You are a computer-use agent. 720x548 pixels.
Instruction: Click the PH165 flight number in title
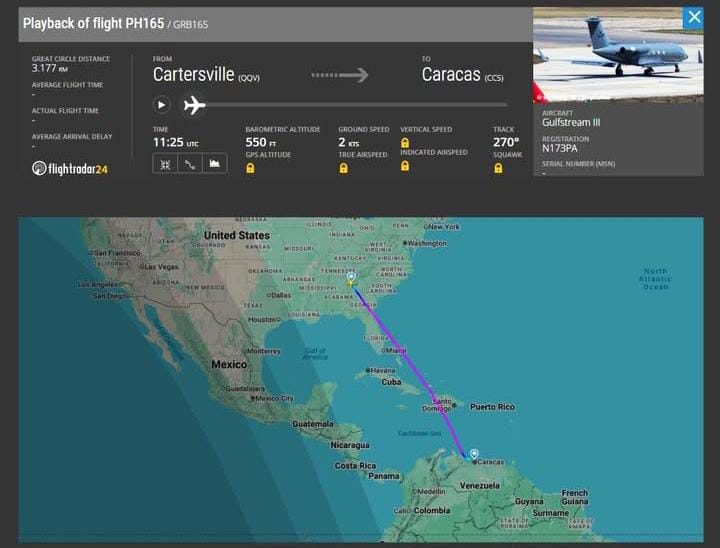pyautogui.click(x=144, y=23)
